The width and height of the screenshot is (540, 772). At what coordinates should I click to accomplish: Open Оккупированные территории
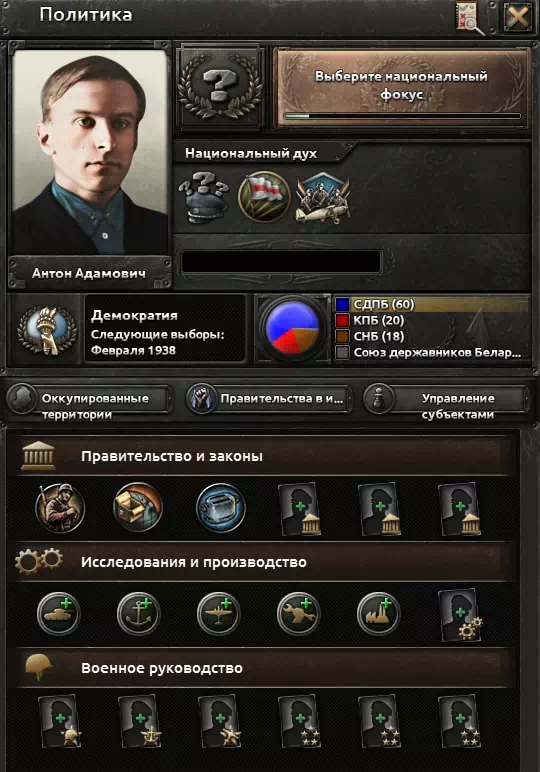(x=90, y=399)
